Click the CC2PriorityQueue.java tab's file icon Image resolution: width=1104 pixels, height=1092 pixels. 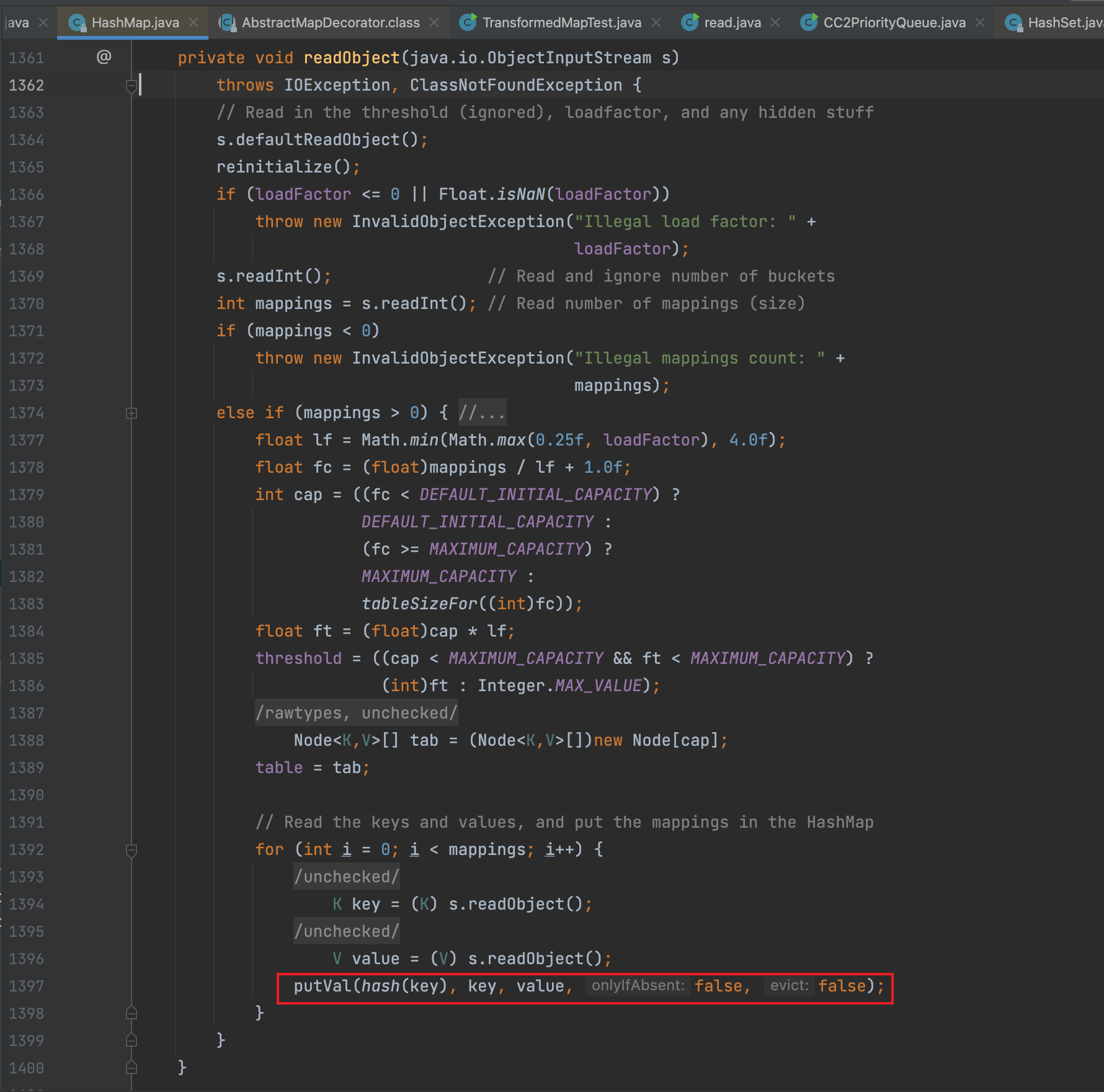coord(809,23)
